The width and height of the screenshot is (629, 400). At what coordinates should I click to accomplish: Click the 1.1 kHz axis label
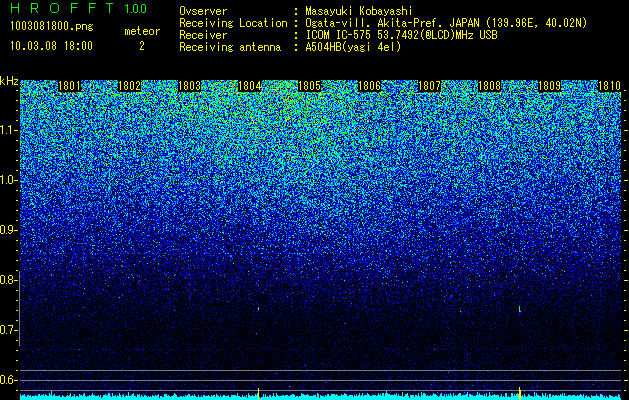[x=9, y=131]
